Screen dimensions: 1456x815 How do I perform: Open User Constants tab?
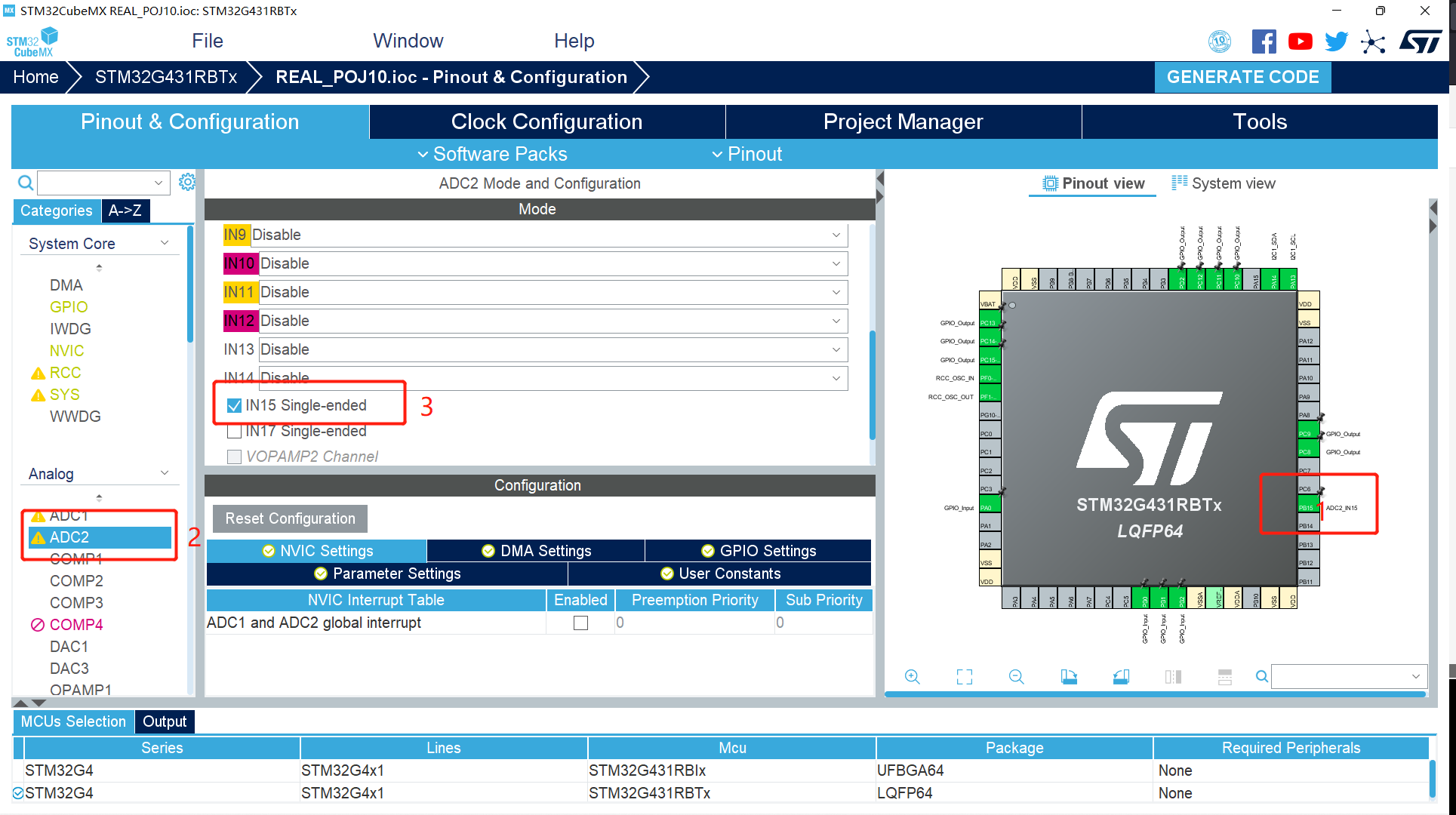tap(720, 574)
